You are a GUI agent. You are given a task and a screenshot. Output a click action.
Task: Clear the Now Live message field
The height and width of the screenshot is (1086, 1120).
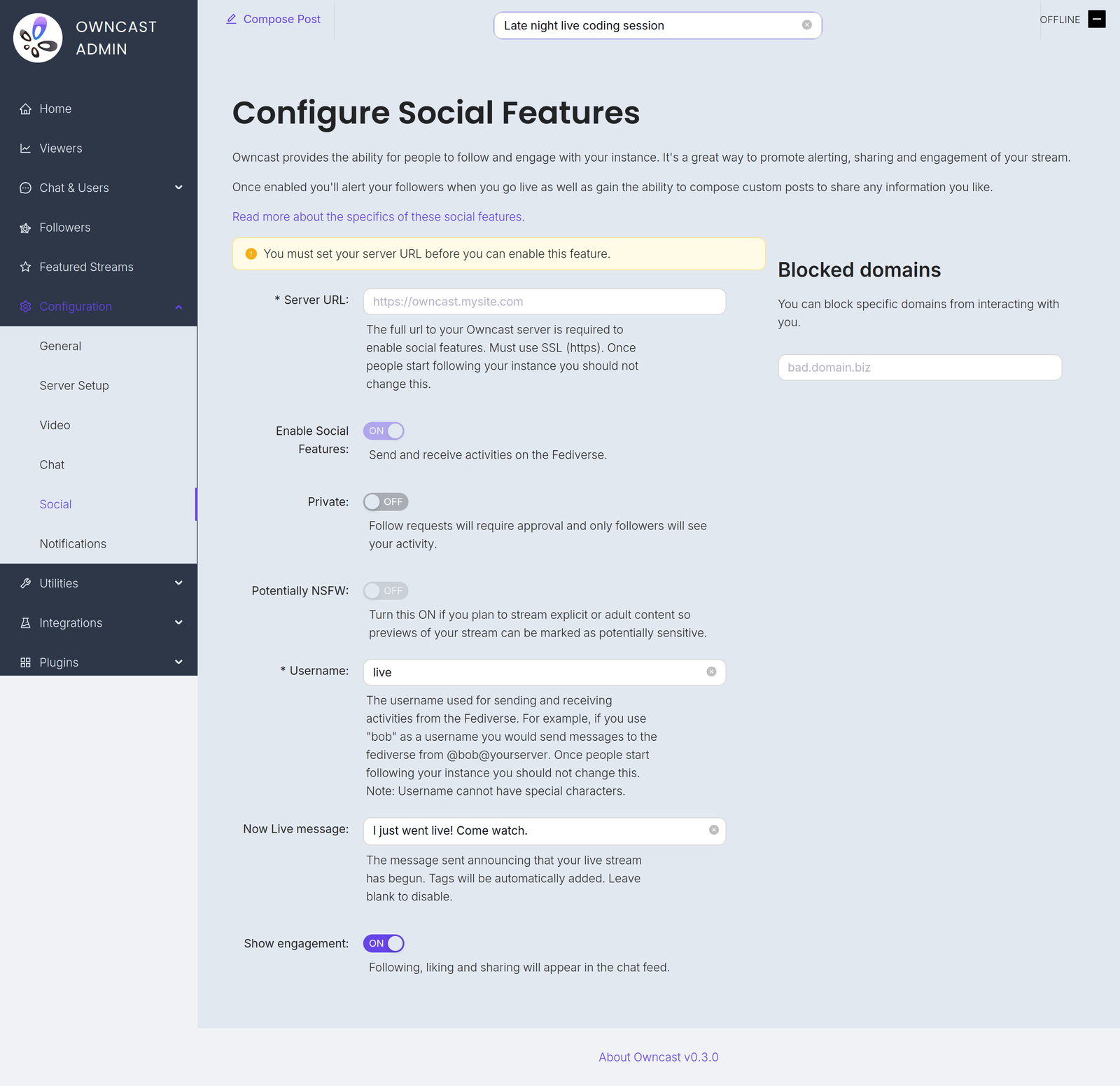click(x=714, y=830)
